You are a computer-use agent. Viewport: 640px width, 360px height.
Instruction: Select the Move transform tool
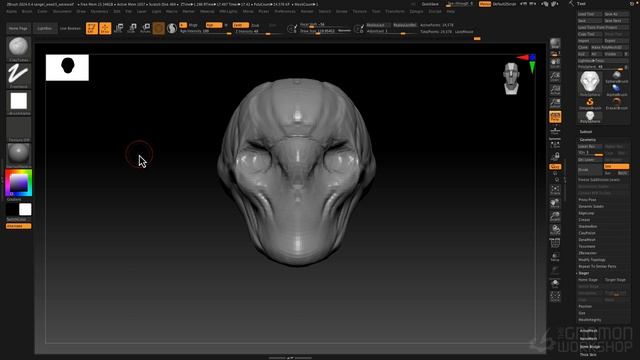pyautogui.click(x=119, y=28)
